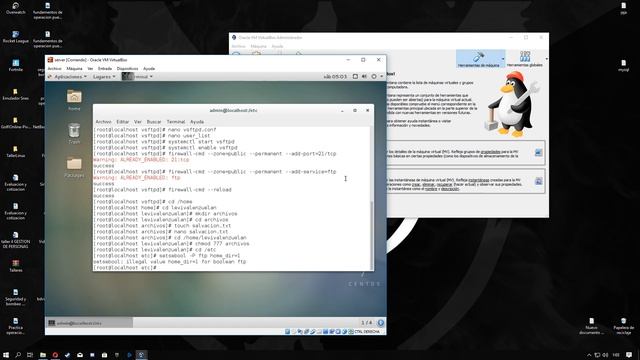Expand the CentOS Lugares dropdown
Viewport: 640px width, 360px height.
pyautogui.click(x=104, y=76)
